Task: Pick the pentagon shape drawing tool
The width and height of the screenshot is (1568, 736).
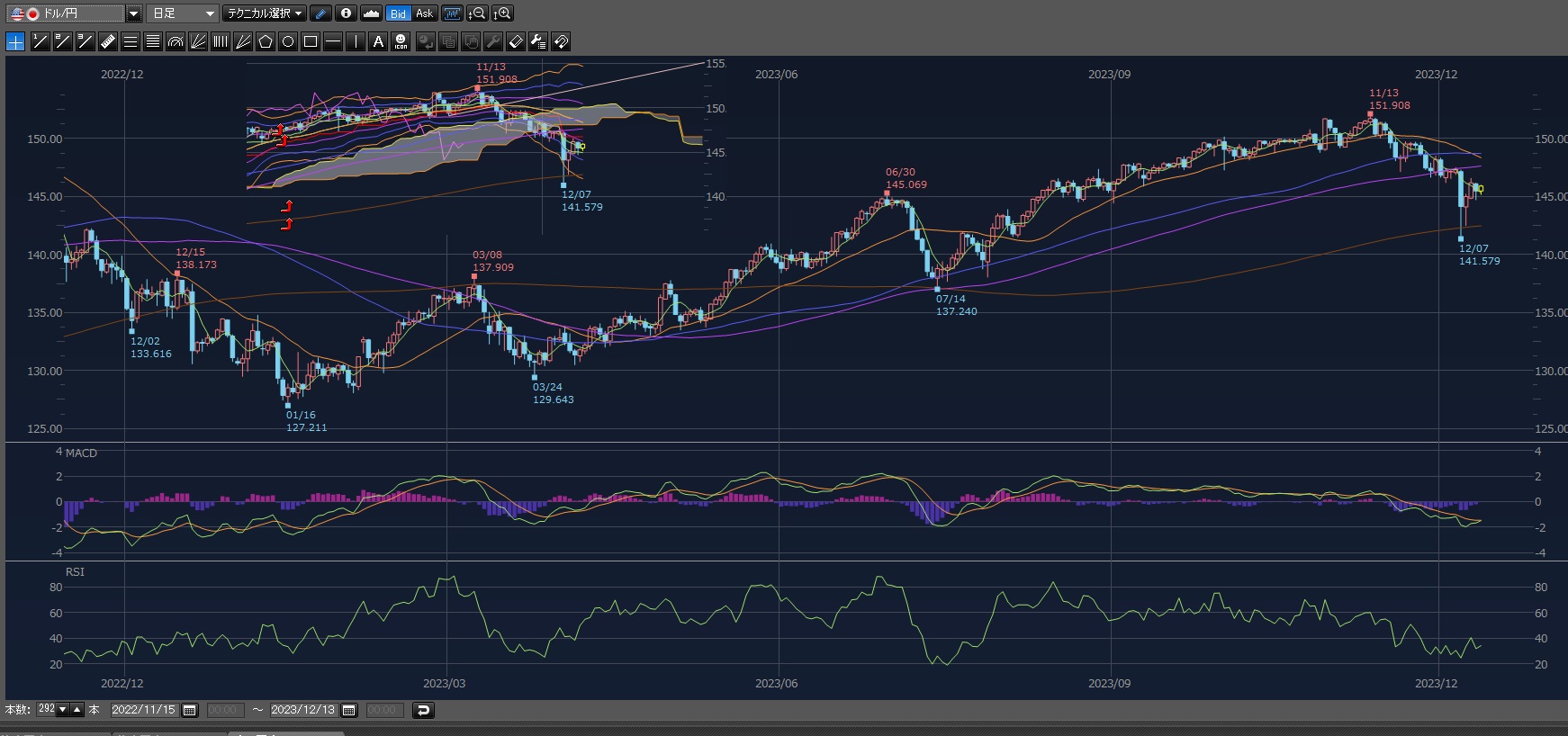Action: tap(266, 41)
